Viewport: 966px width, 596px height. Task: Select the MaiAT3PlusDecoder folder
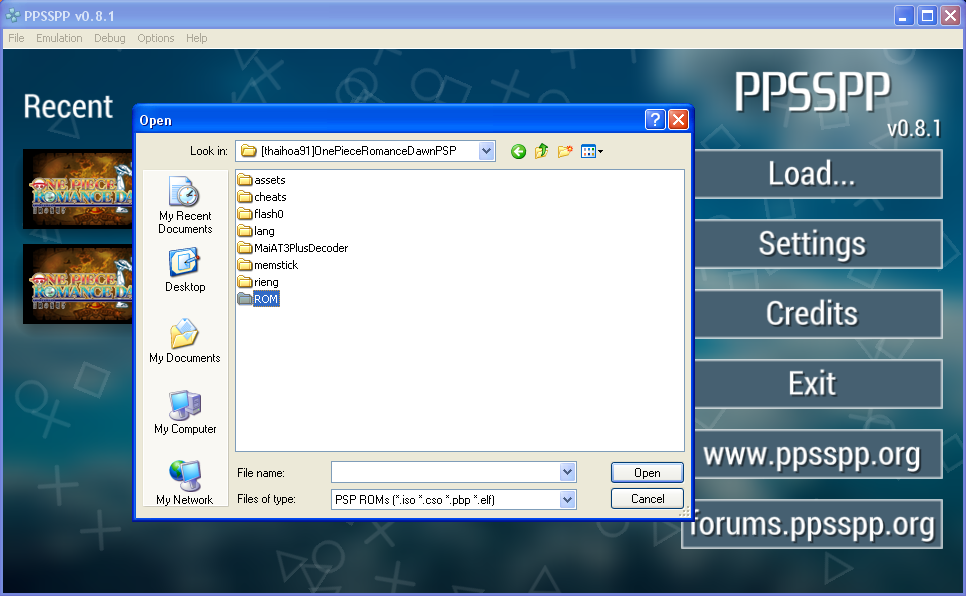pyautogui.click(x=293, y=248)
